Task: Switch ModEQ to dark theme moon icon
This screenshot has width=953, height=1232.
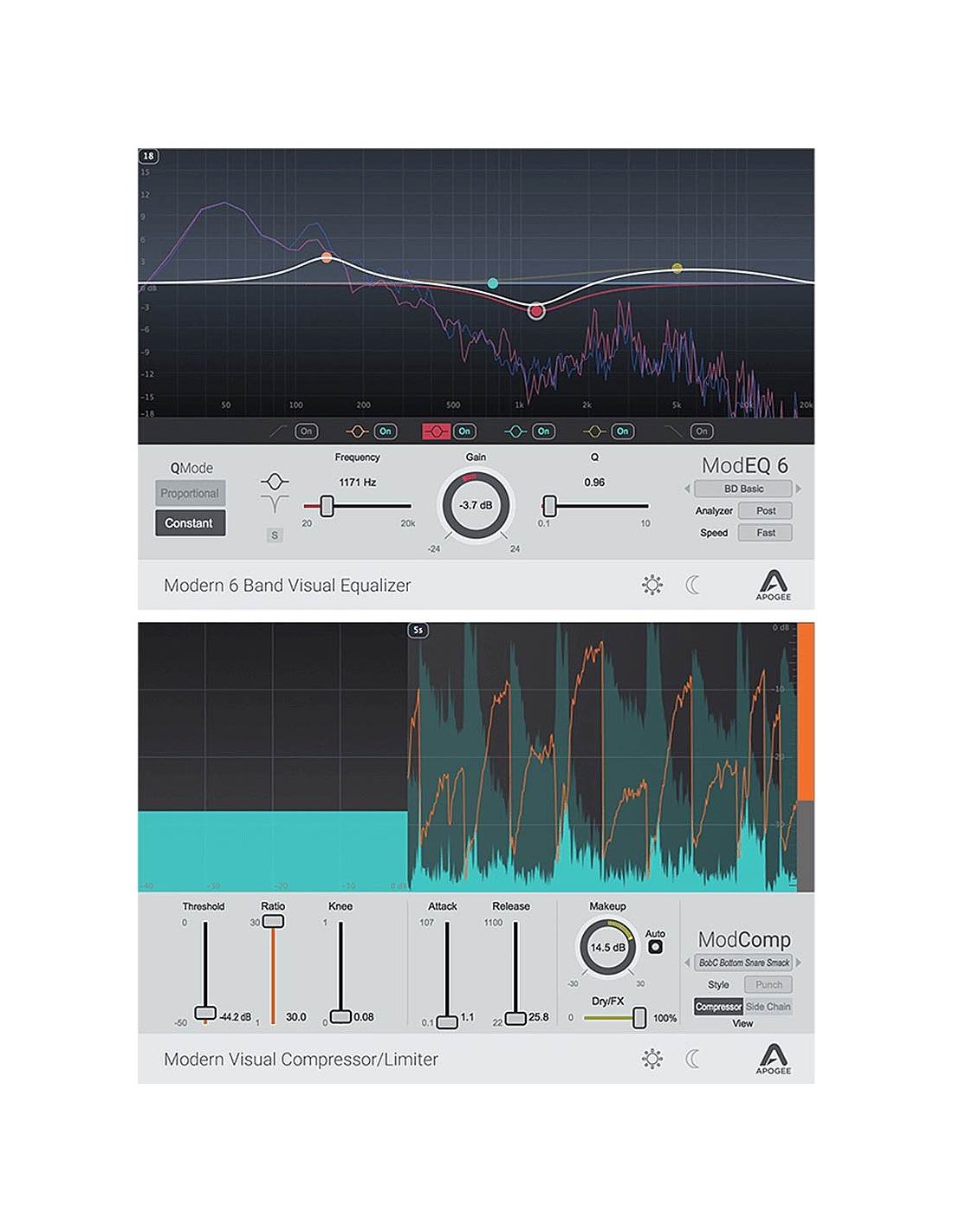Action: coord(692,585)
